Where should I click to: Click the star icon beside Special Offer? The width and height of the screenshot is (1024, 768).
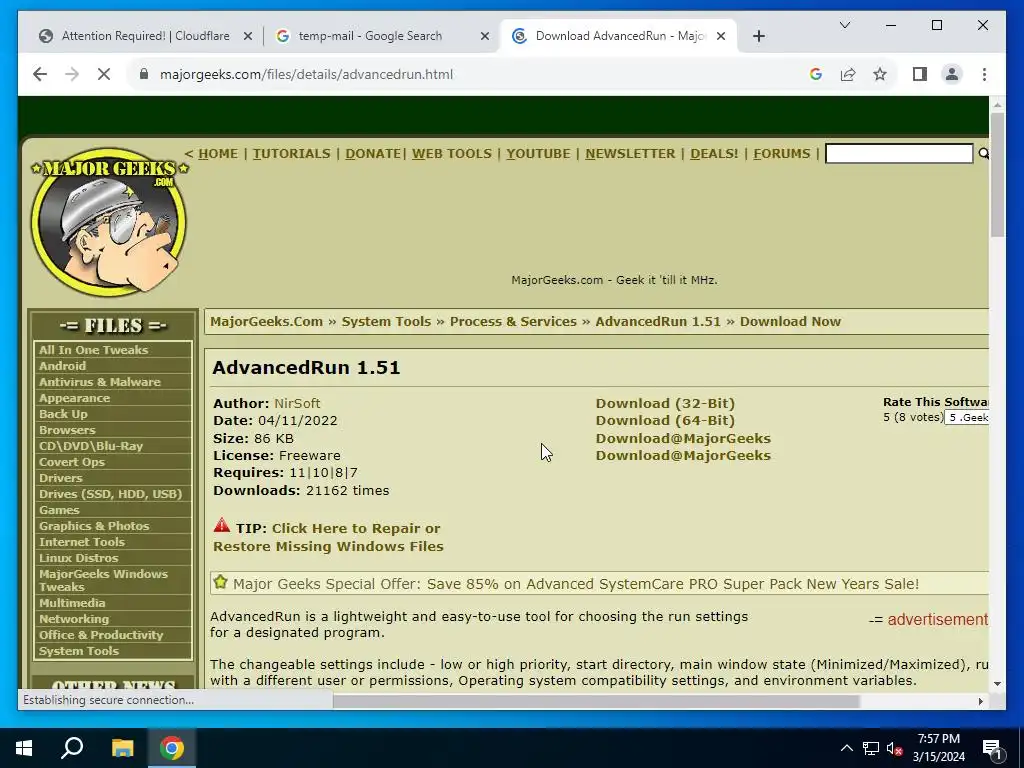click(221, 583)
